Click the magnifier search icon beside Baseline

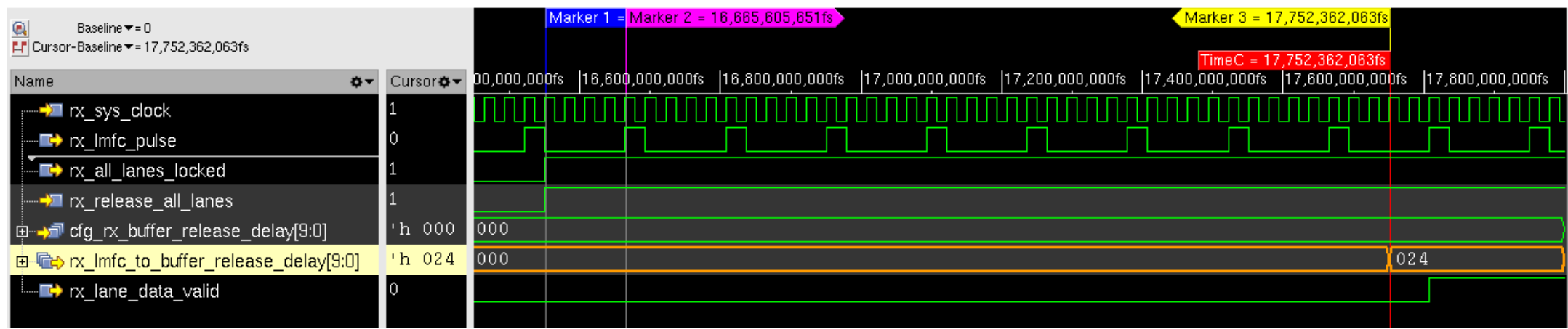[20, 28]
